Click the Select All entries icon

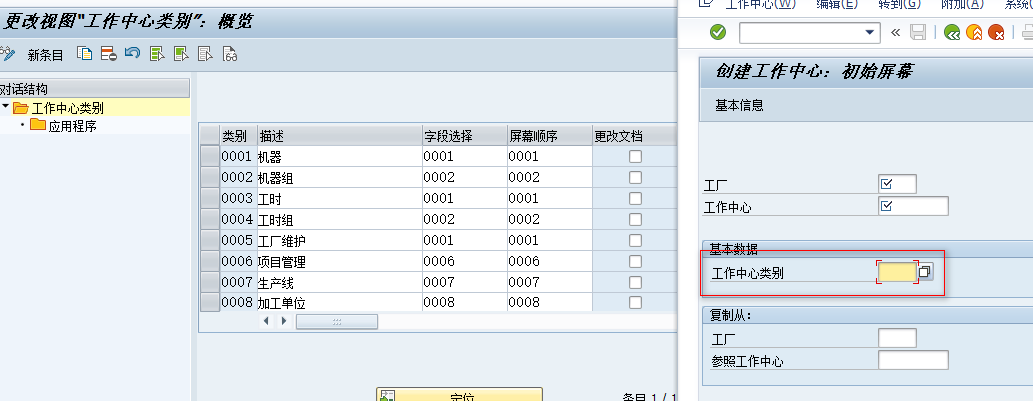point(157,54)
